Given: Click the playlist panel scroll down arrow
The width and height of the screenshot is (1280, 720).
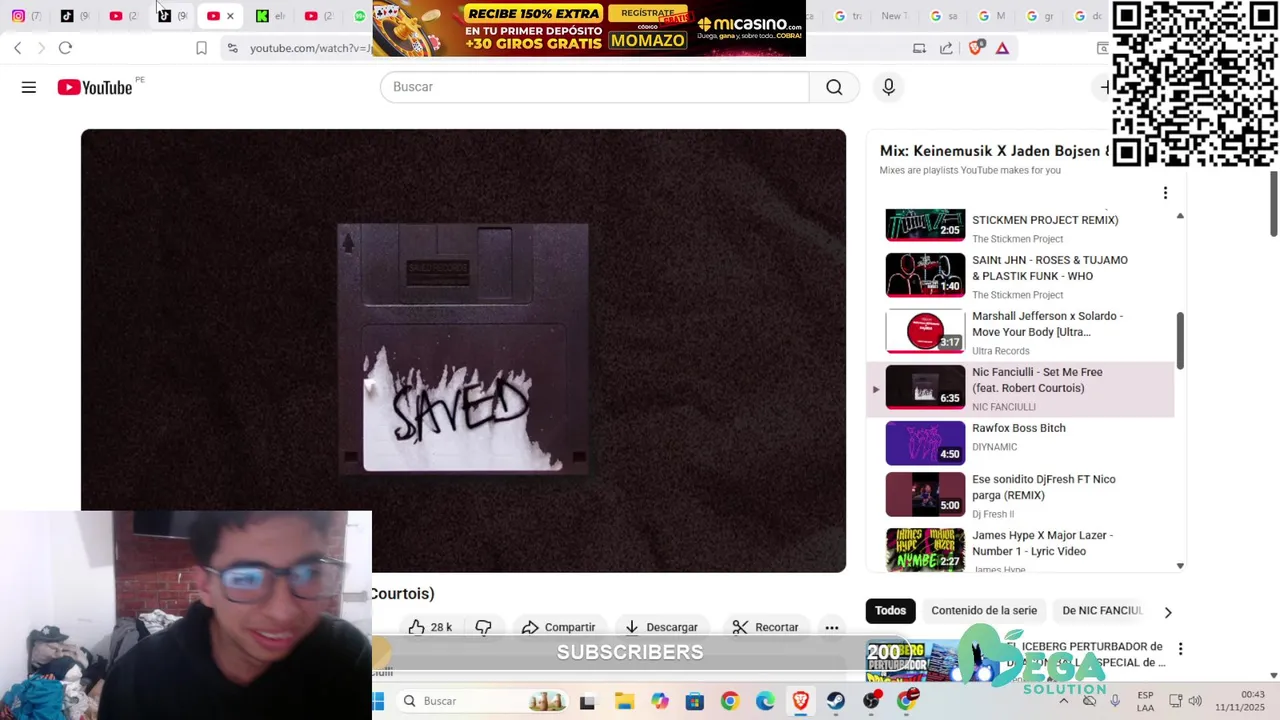Looking at the screenshot, I should pos(1180,566).
